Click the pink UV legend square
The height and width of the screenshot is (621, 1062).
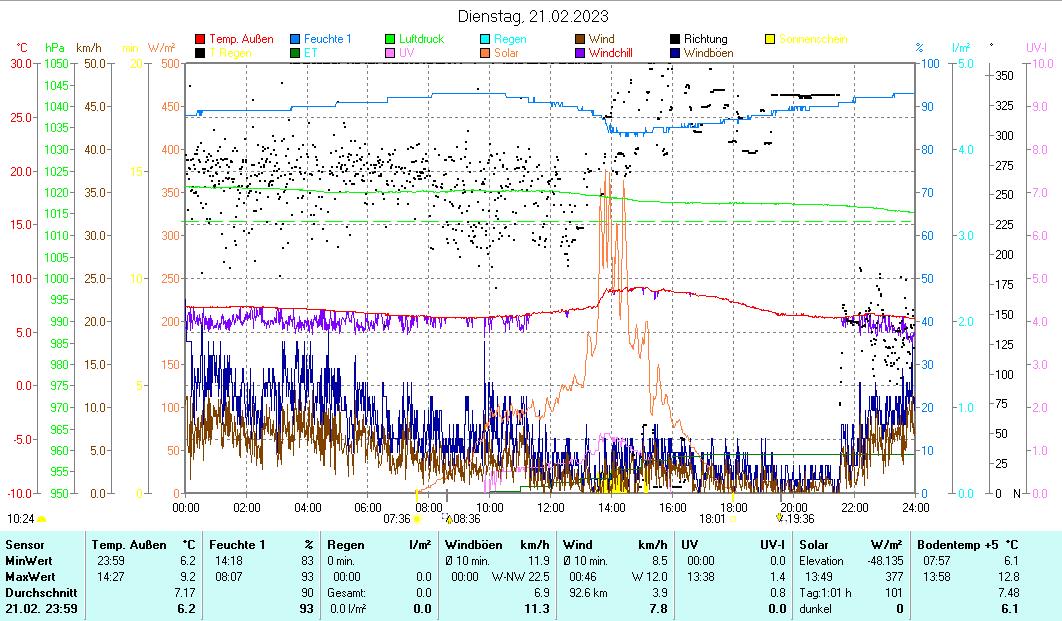pyautogui.click(x=390, y=52)
